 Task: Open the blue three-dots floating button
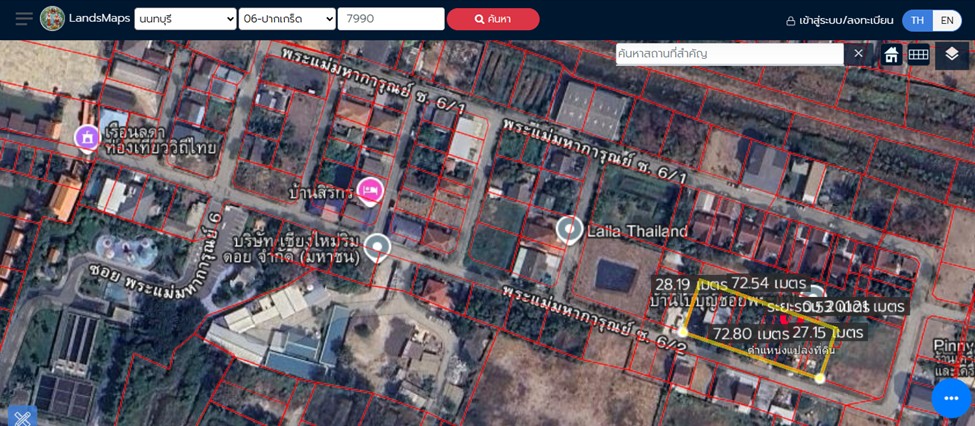coord(951,398)
